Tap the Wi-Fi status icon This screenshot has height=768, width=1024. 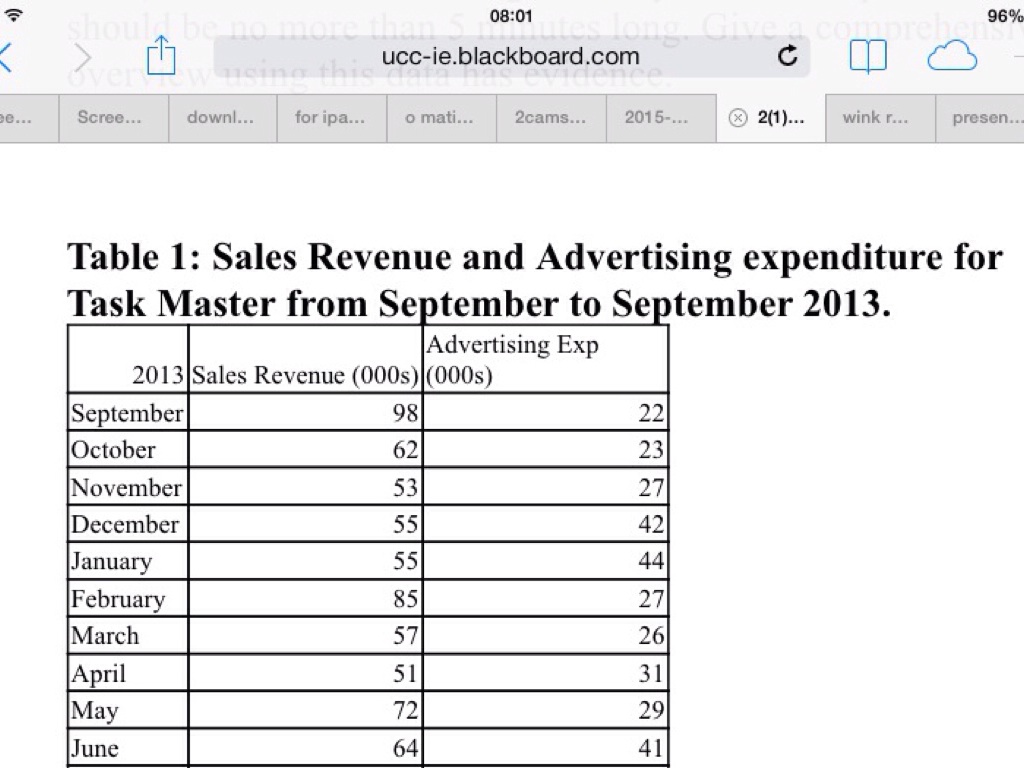click(x=13, y=16)
